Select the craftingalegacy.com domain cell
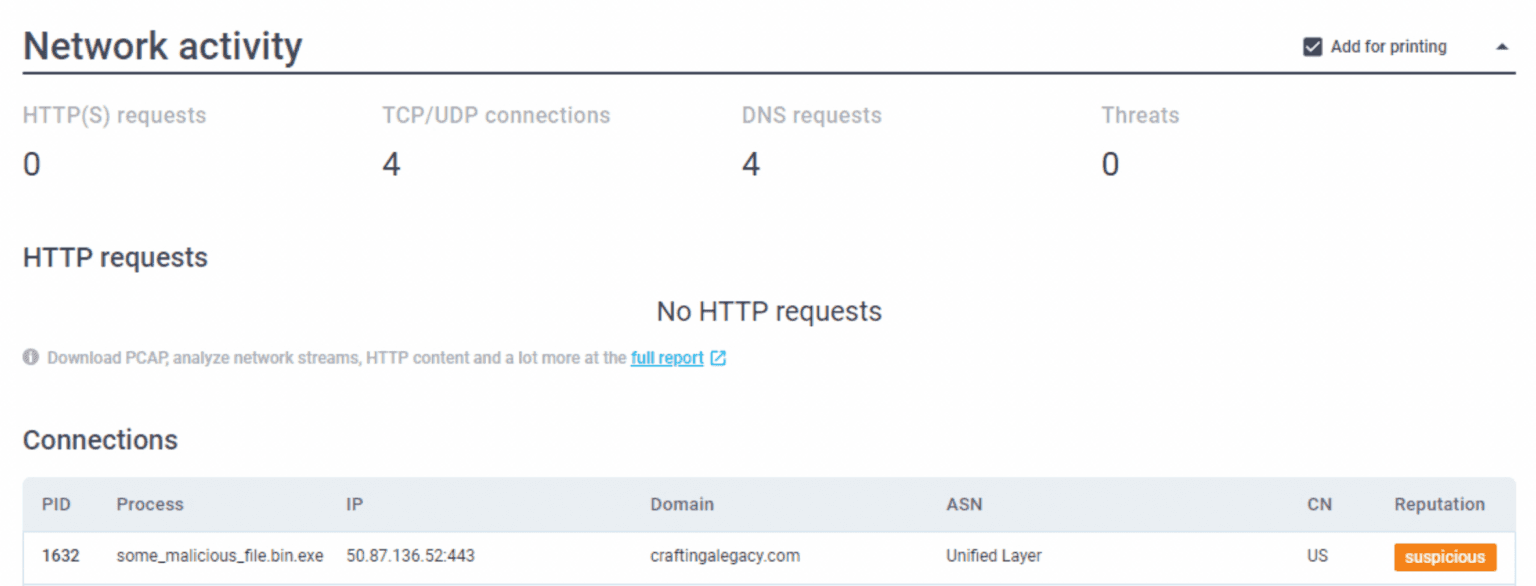 pyautogui.click(x=725, y=556)
